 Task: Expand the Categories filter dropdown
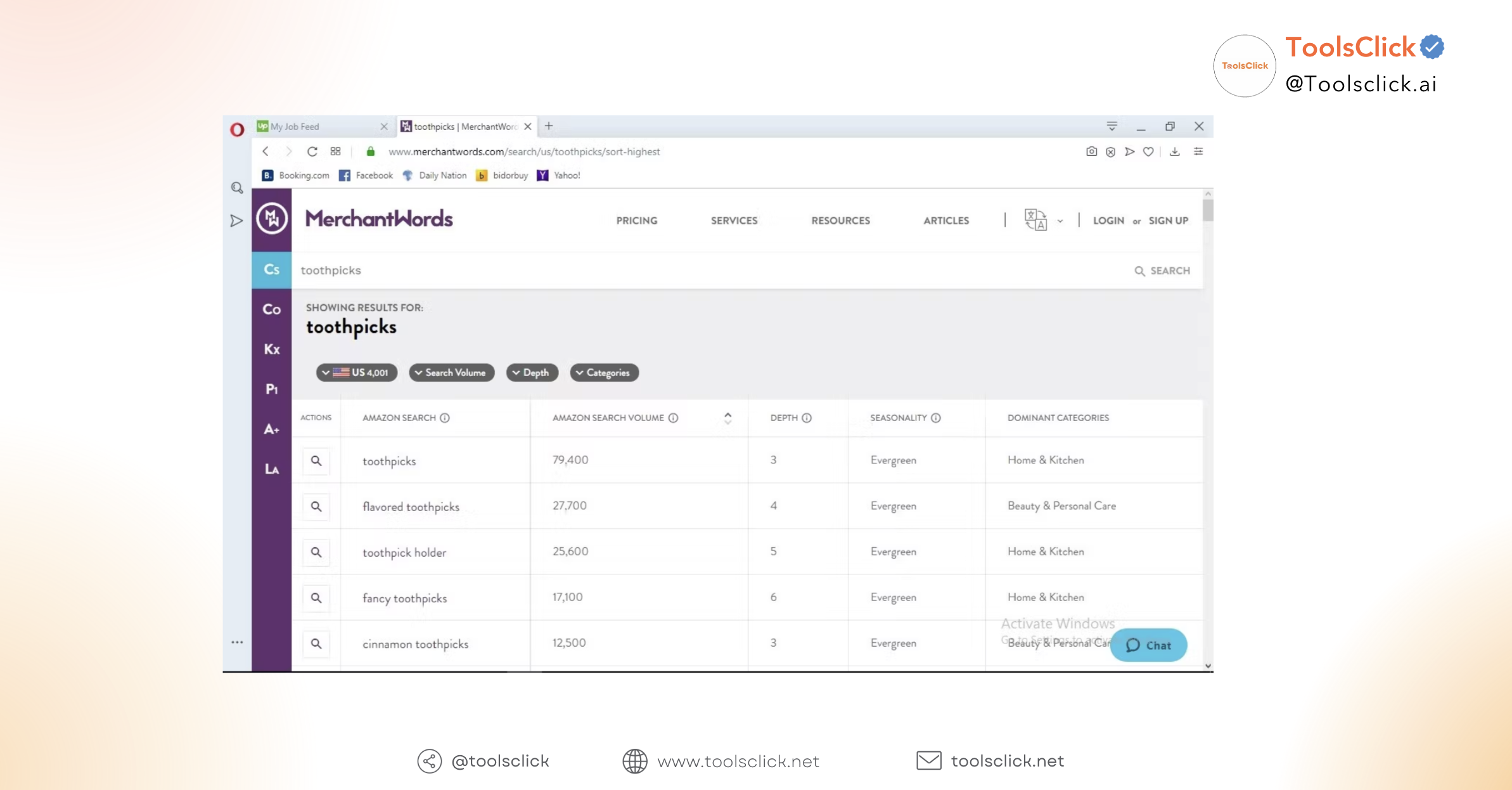click(604, 373)
